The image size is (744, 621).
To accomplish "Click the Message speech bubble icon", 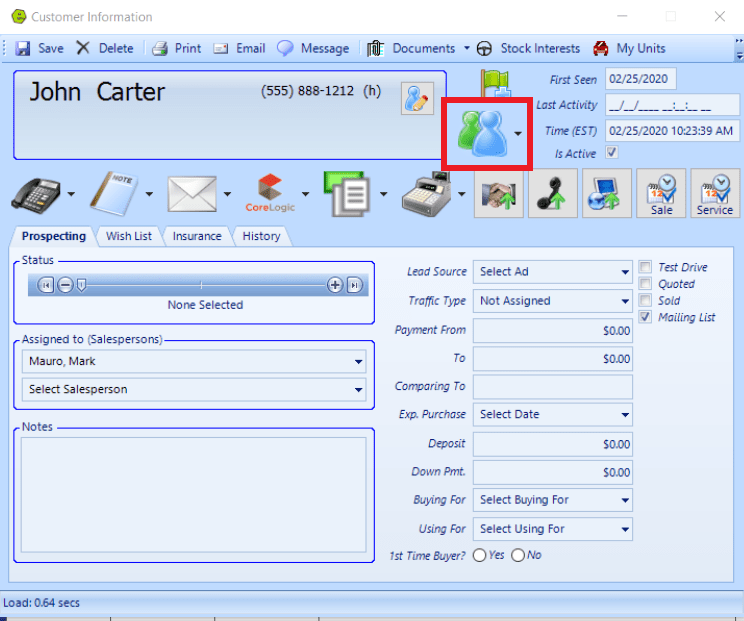I will click(285, 48).
